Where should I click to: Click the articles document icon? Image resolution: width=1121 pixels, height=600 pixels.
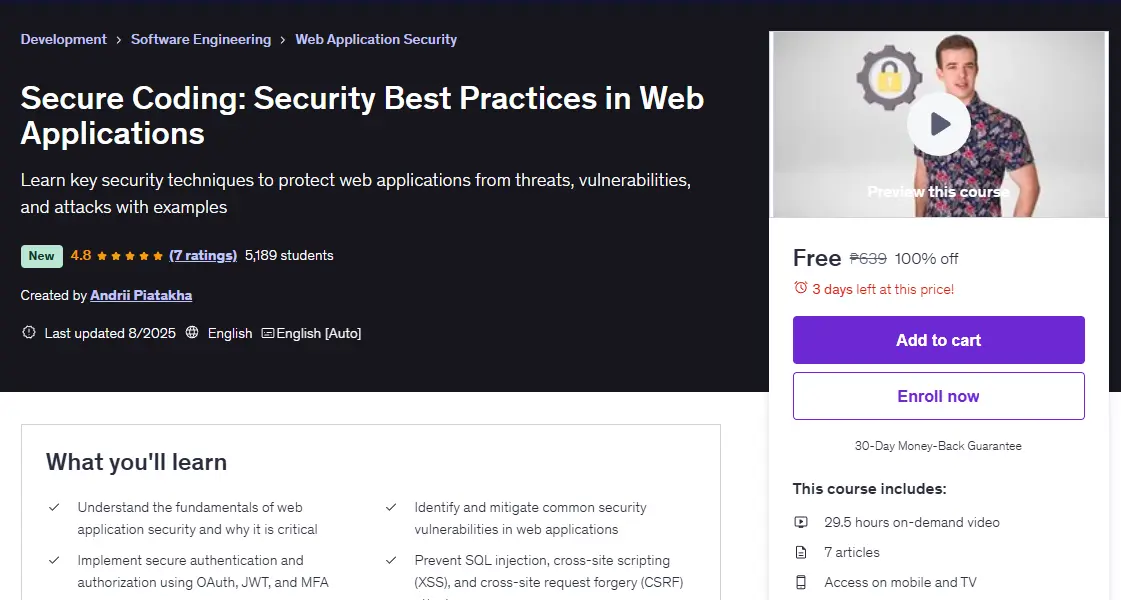(801, 552)
